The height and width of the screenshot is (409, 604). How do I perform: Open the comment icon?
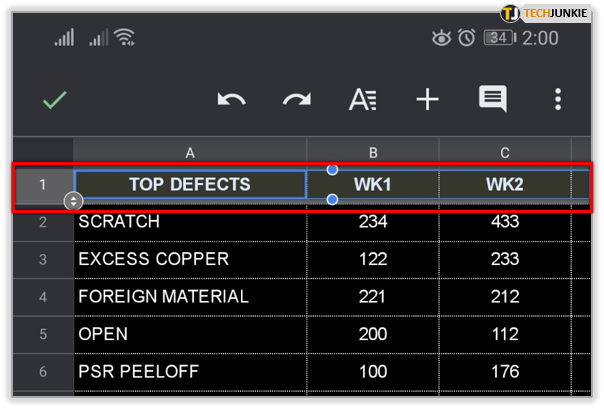[492, 99]
